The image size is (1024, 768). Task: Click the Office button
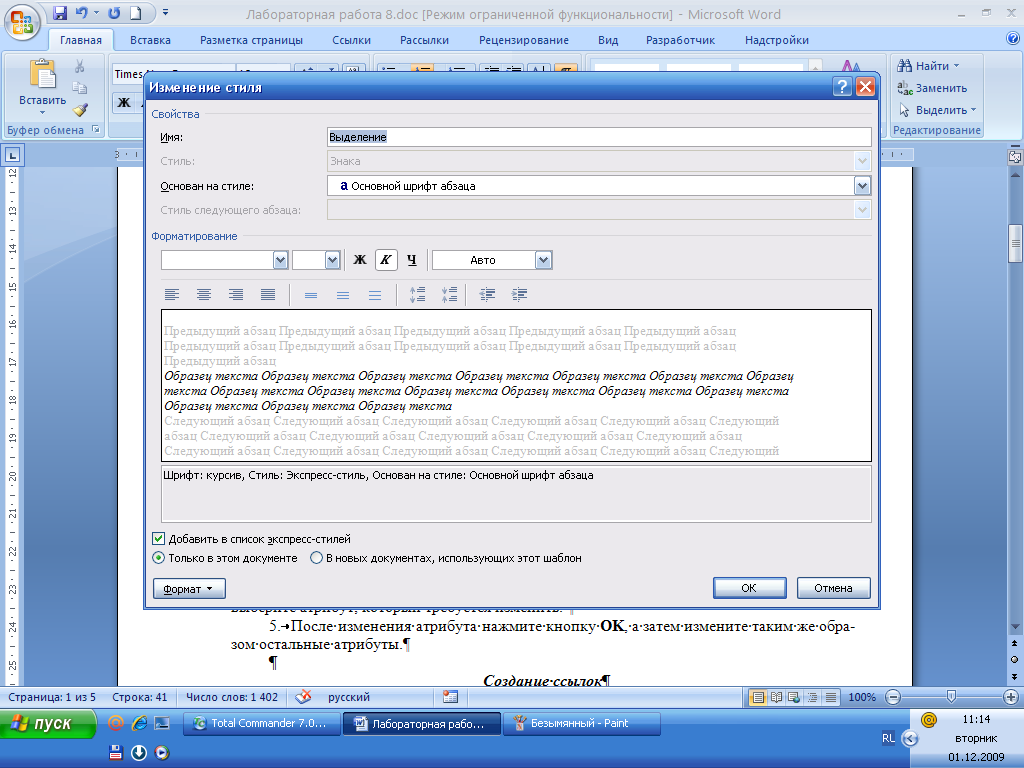point(22,22)
